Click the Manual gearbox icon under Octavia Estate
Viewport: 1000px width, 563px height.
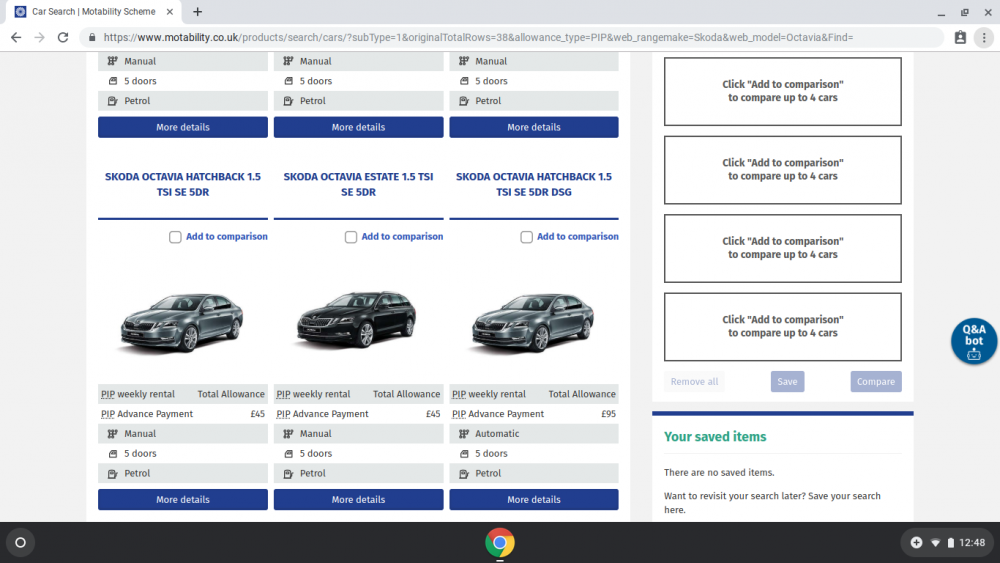pyautogui.click(x=288, y=434)
